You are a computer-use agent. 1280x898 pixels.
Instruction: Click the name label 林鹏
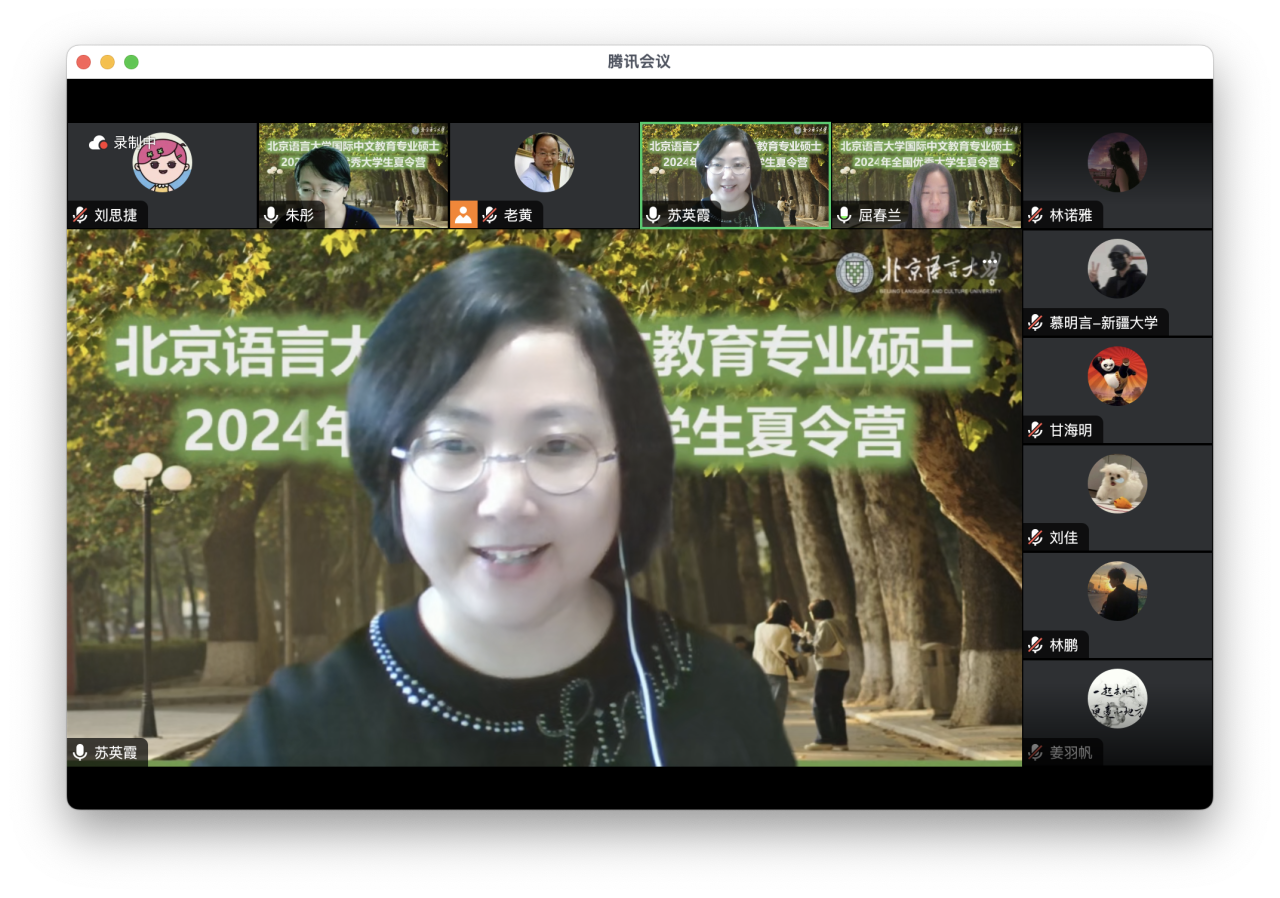pos(1064,645)
